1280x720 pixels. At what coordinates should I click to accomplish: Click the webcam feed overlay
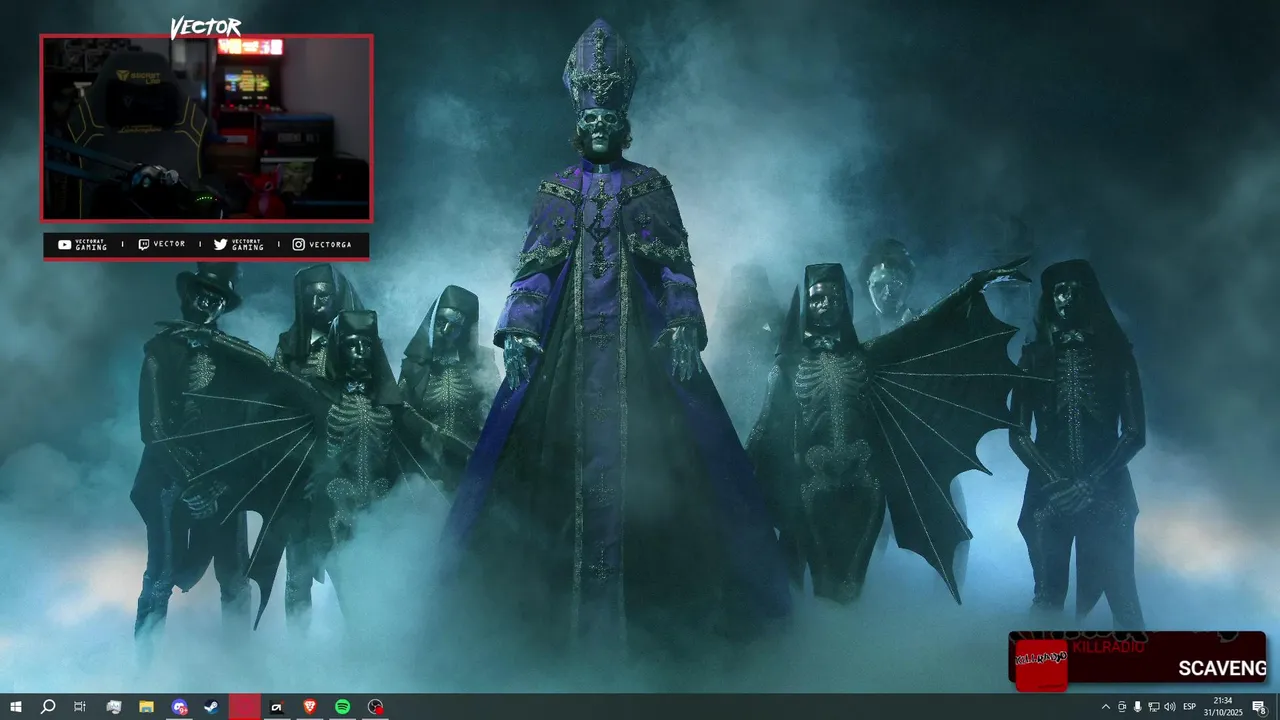coord(207,128)
